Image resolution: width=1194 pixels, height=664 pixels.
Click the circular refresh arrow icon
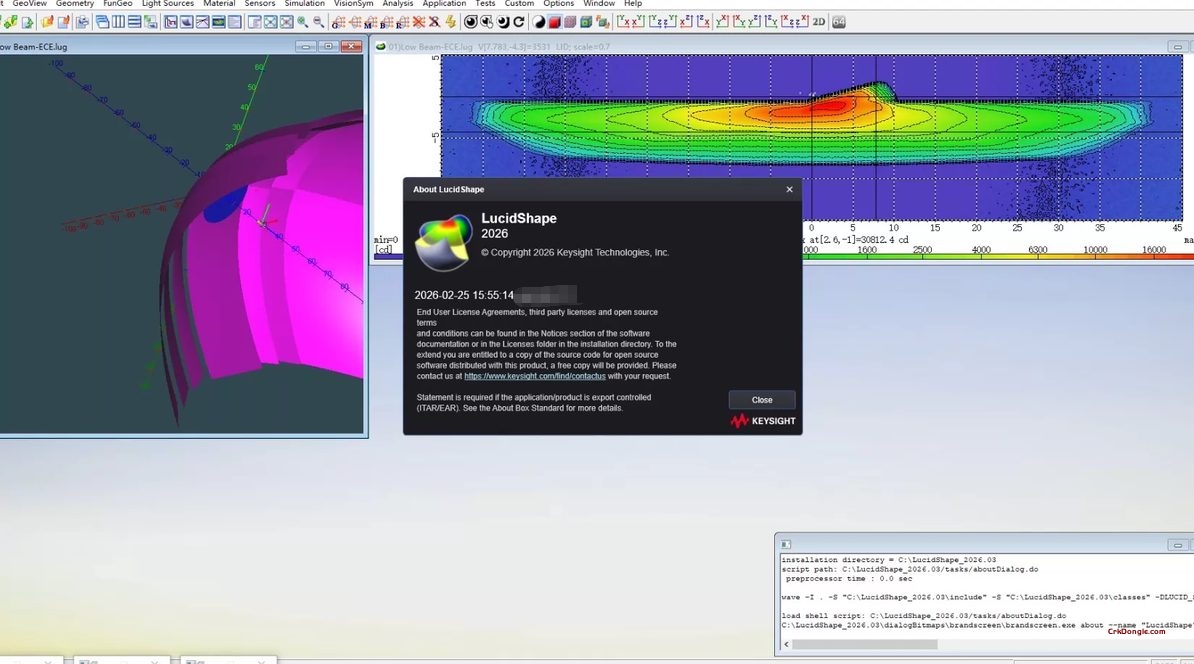point(519,22)
